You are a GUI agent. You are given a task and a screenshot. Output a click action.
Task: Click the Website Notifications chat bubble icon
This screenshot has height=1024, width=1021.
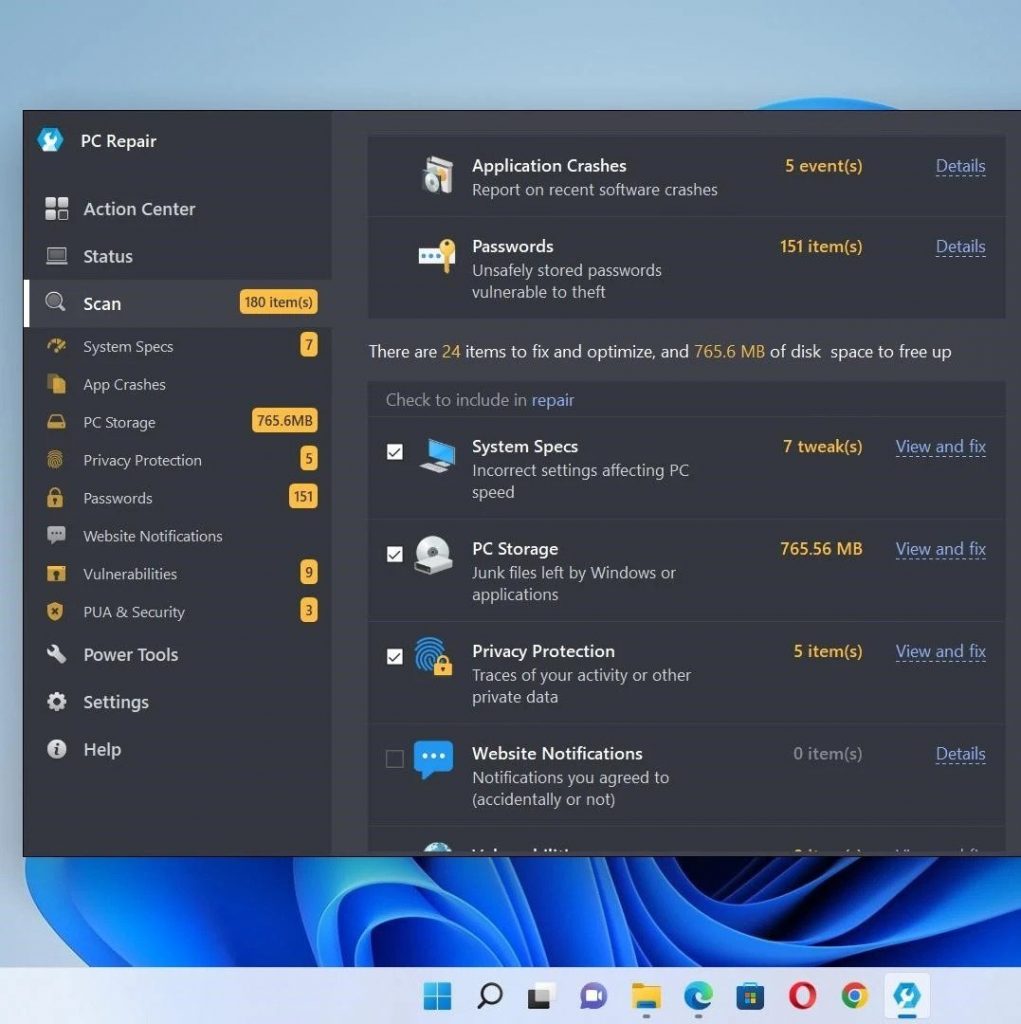point(434,759)
